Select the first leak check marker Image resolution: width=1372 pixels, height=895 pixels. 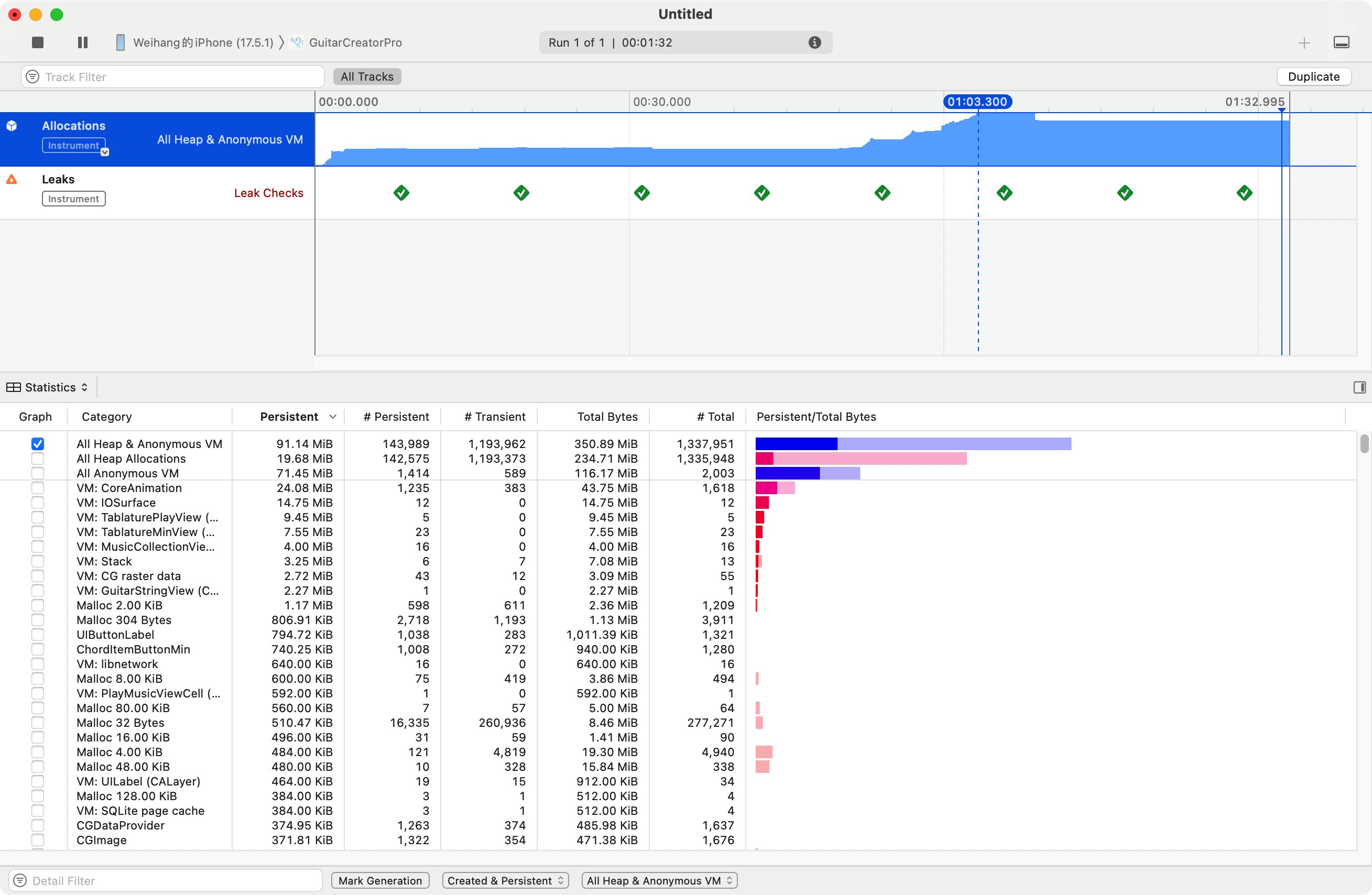[401, 192]
